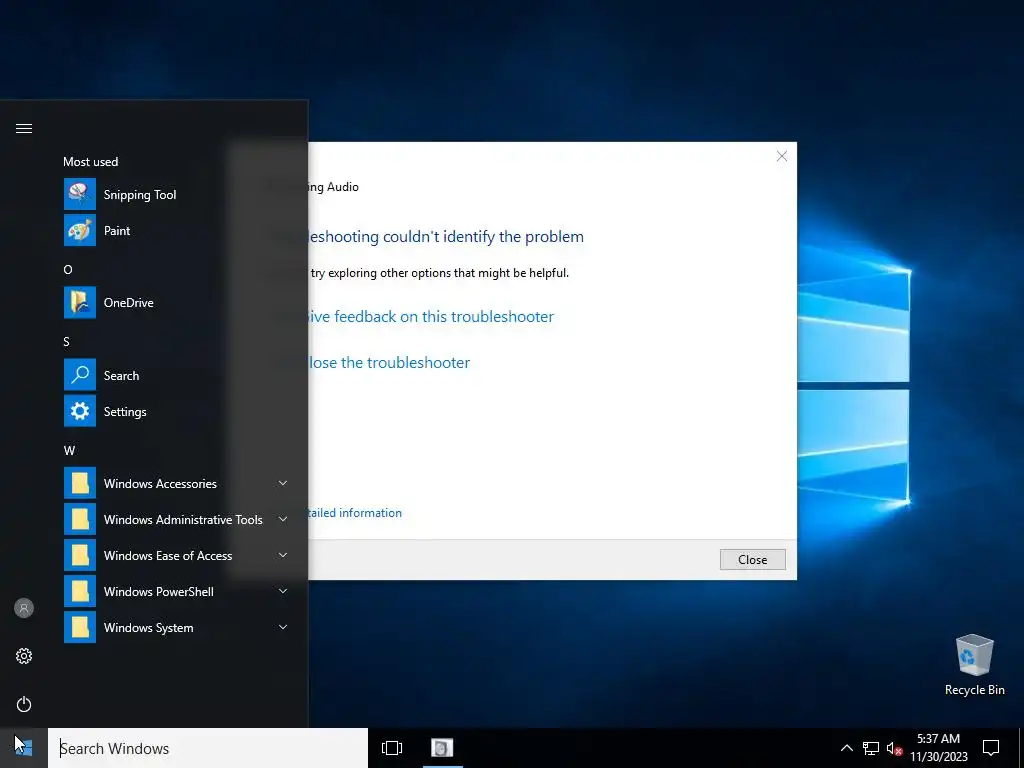Image resolution: width=1024 pixels, height=768 pixels.
Task: Jump to letter W section header
Action: click(x=69, y=450)
